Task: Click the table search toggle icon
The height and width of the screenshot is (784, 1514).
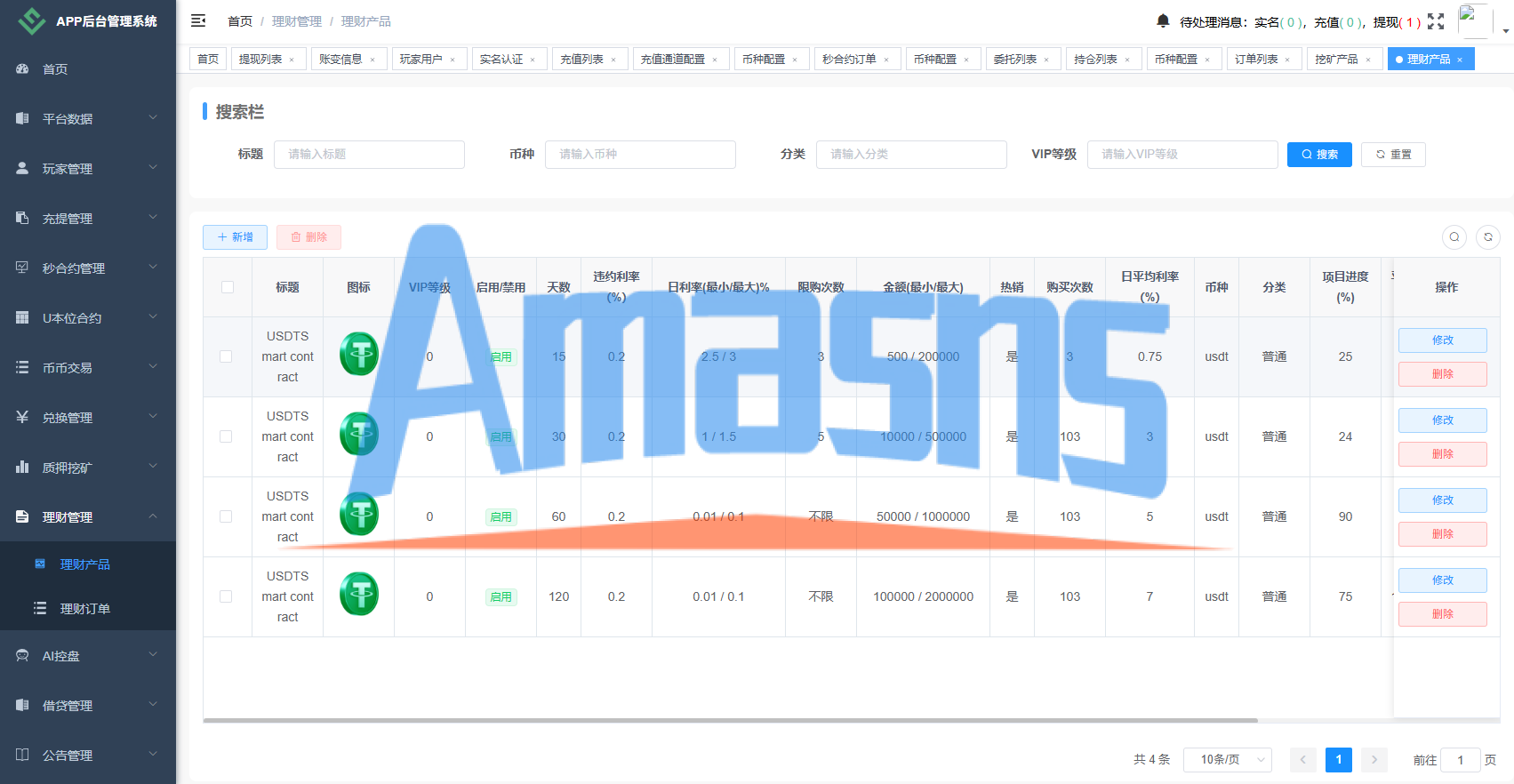Action: (1454, 237)
